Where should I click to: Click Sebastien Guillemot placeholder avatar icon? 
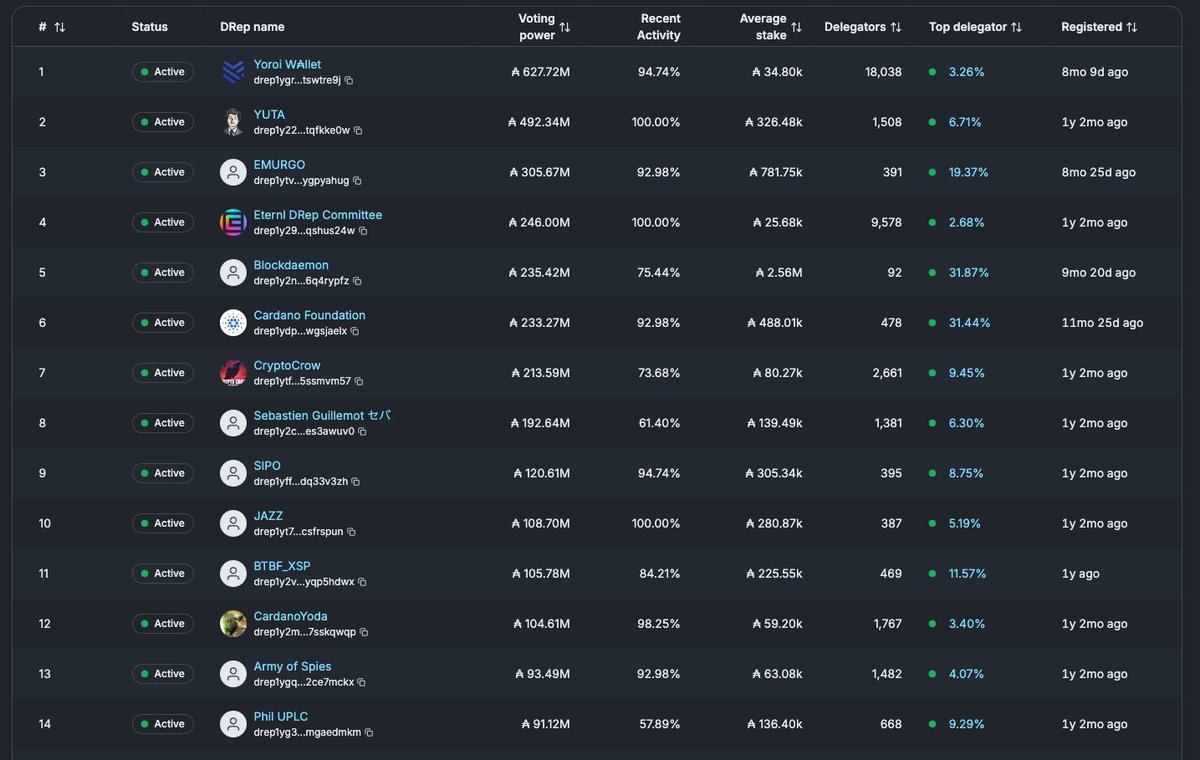pyautogui.click(x=233, y=423)
